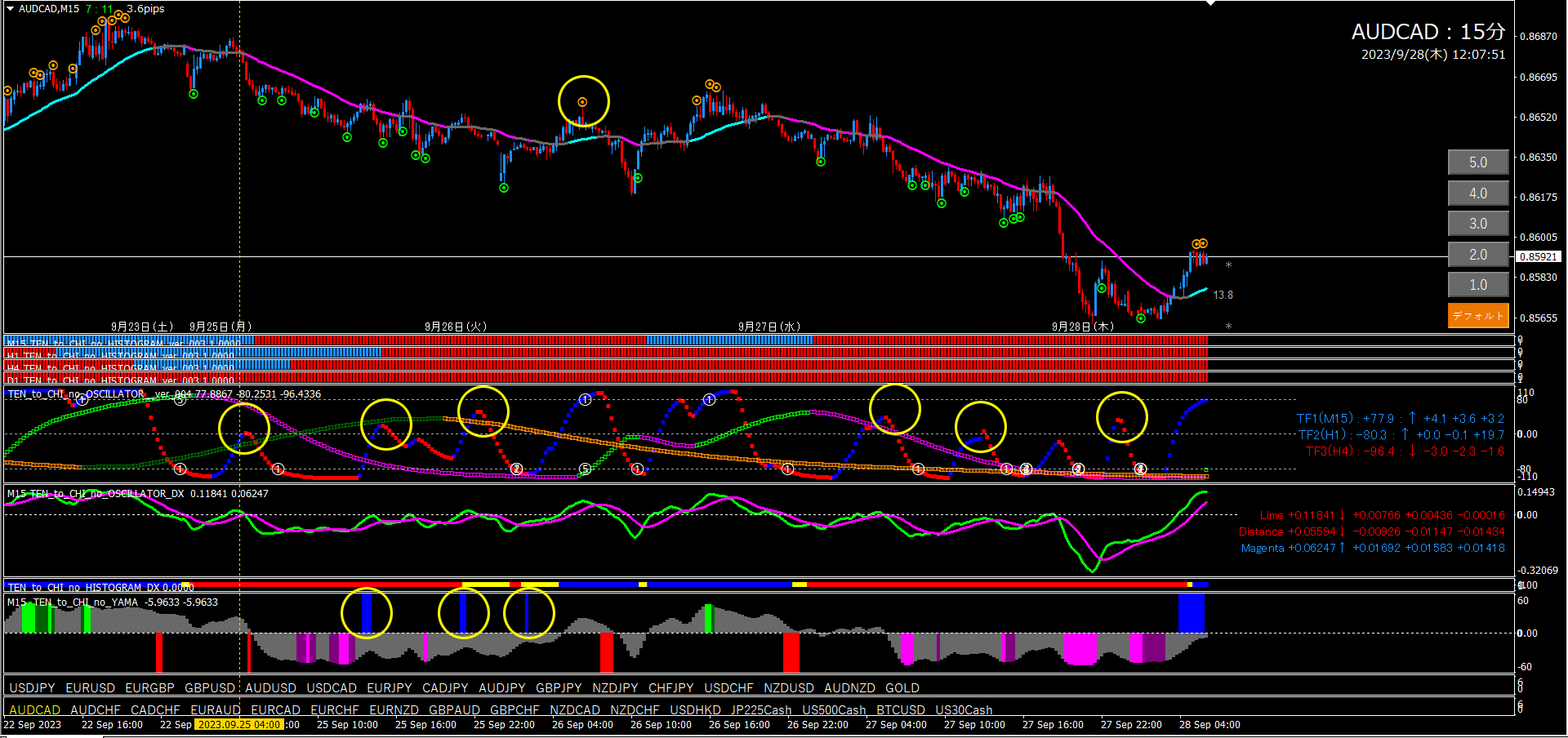Switch chart to GBPJPY symbol
The height and width of the screenshot is (738, 1568).
pos(559,688)
